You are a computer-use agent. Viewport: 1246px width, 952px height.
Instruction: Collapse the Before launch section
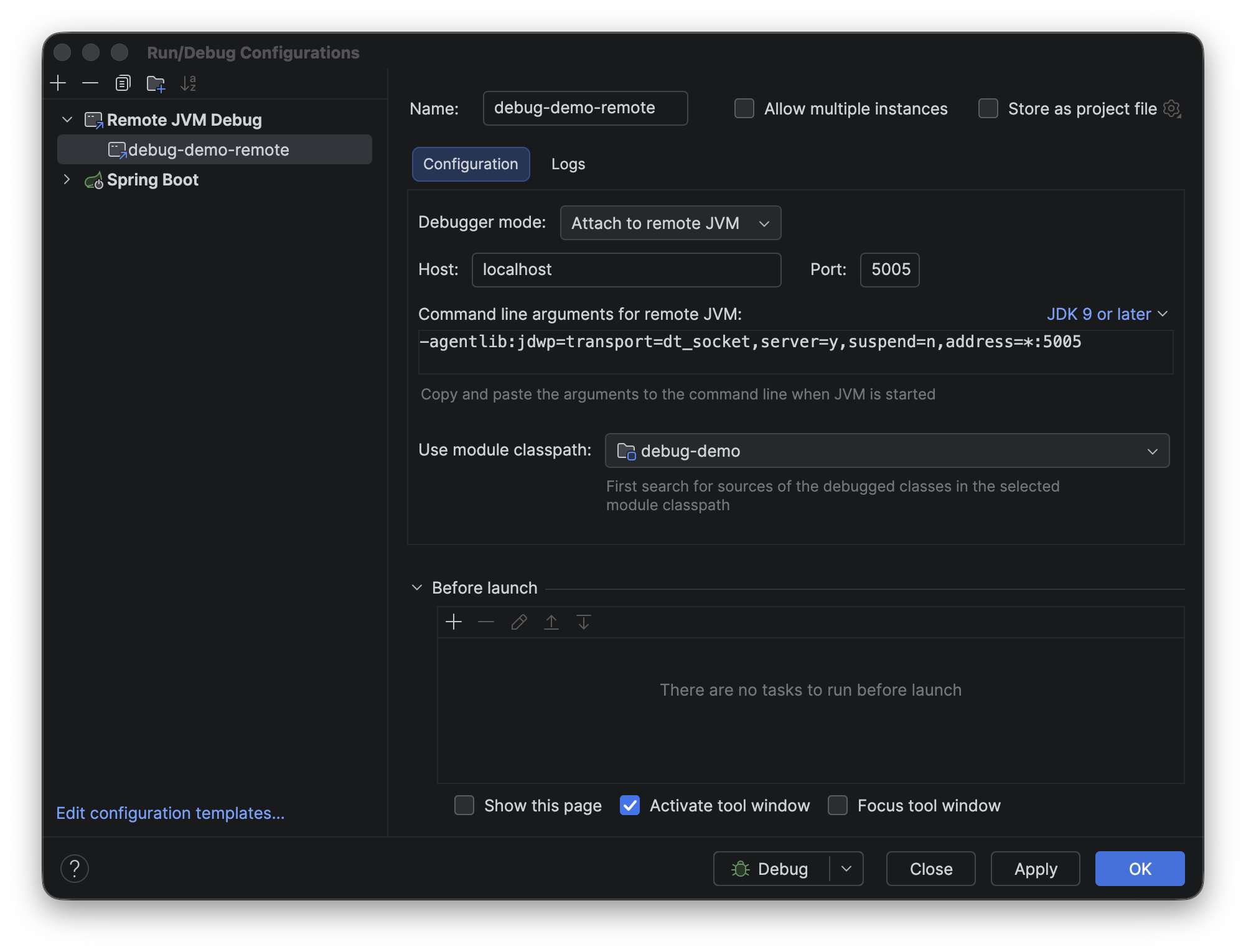417,587
